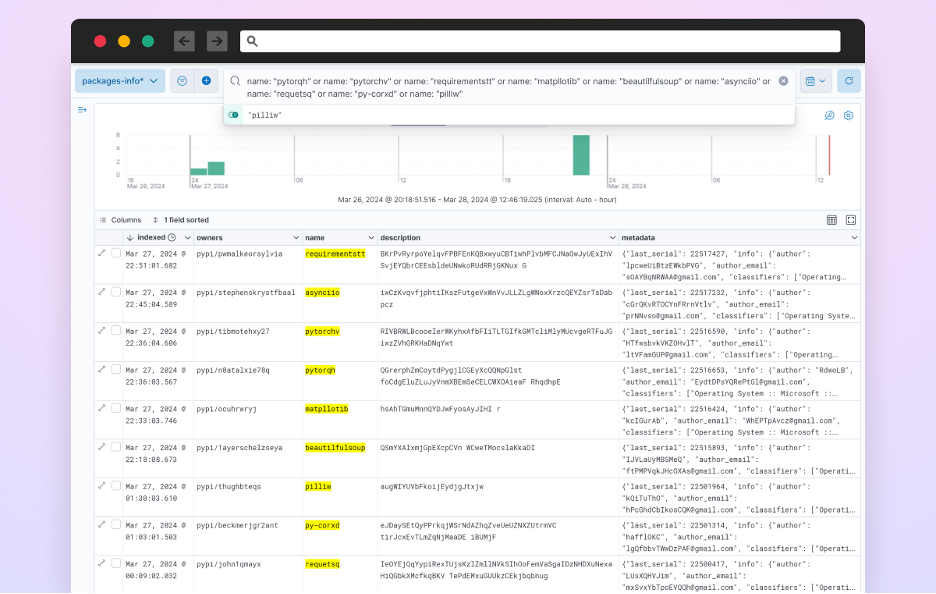Open the display options table icon
Screen dimensions: 936x594
[832, 220]
